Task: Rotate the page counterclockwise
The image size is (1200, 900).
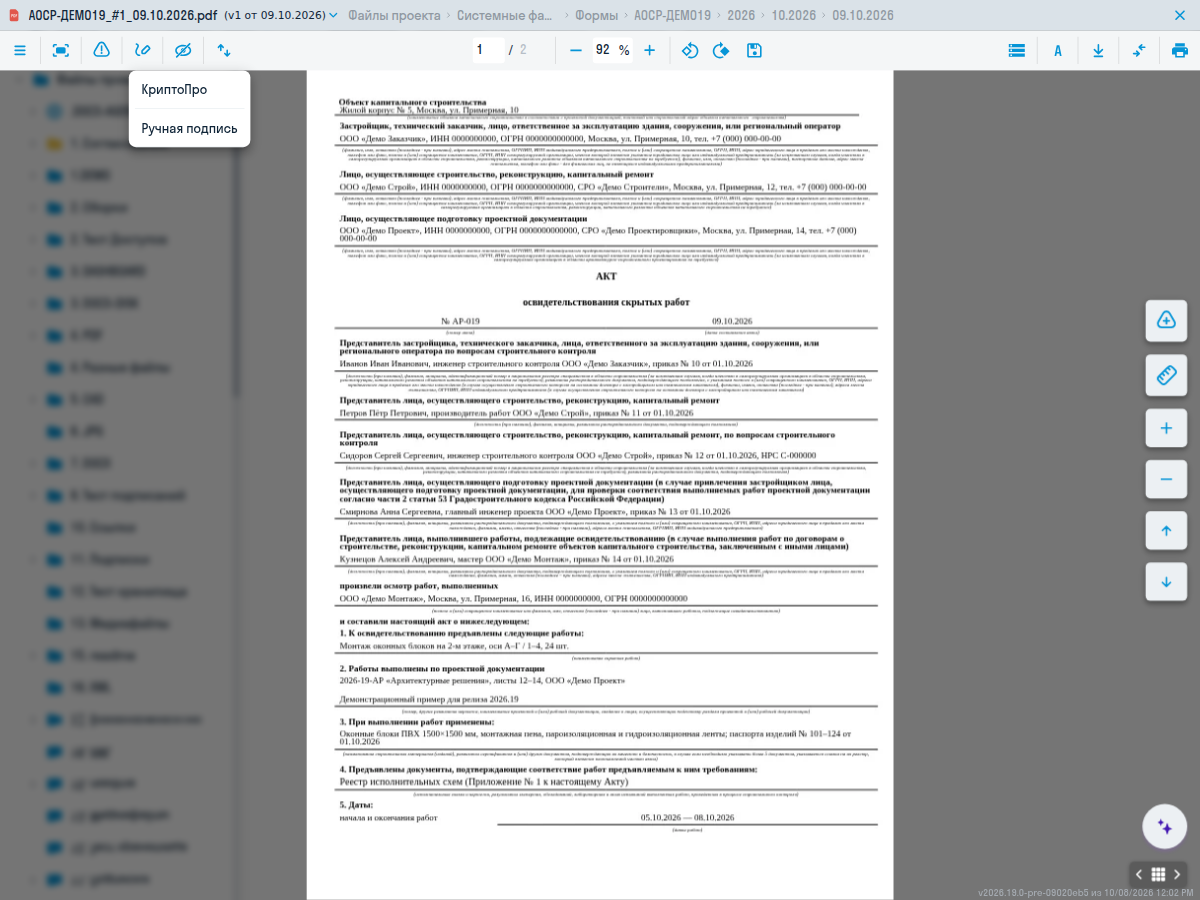Action: point(690,50)
